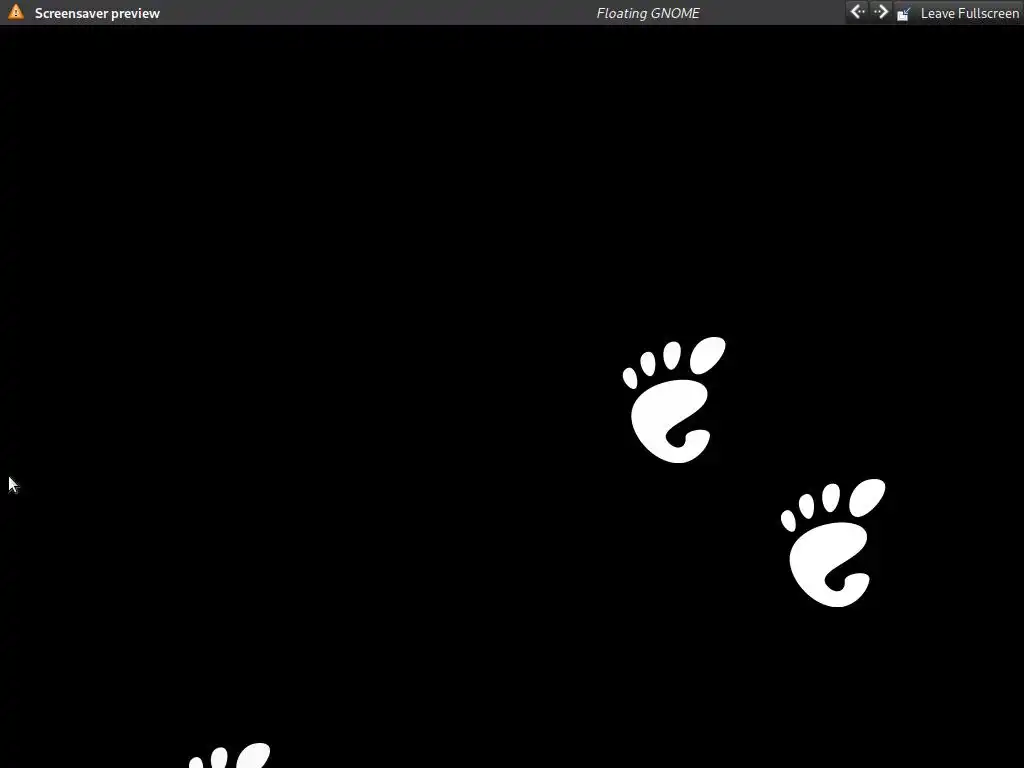Click the Floating GNOME theme name

648,13
